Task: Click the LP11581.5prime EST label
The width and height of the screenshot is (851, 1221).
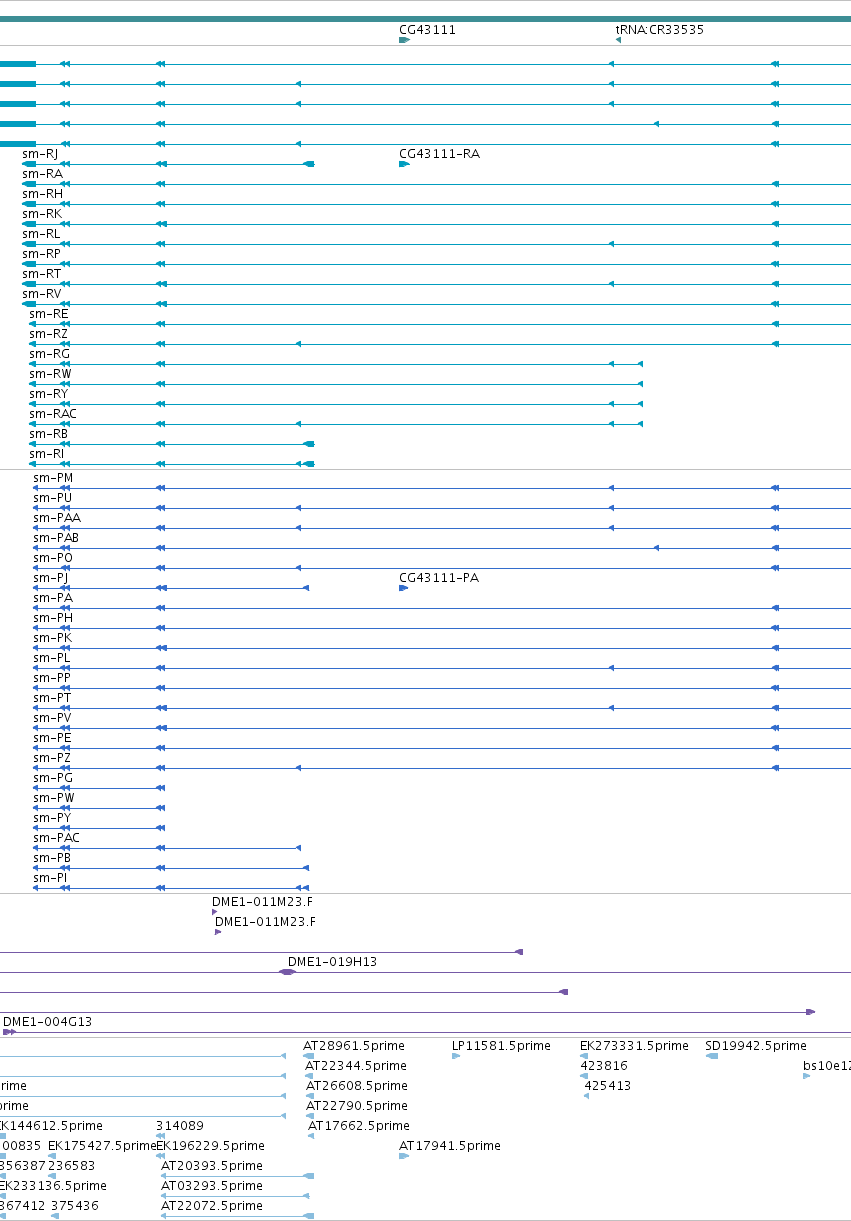Action: (501, 1046)
